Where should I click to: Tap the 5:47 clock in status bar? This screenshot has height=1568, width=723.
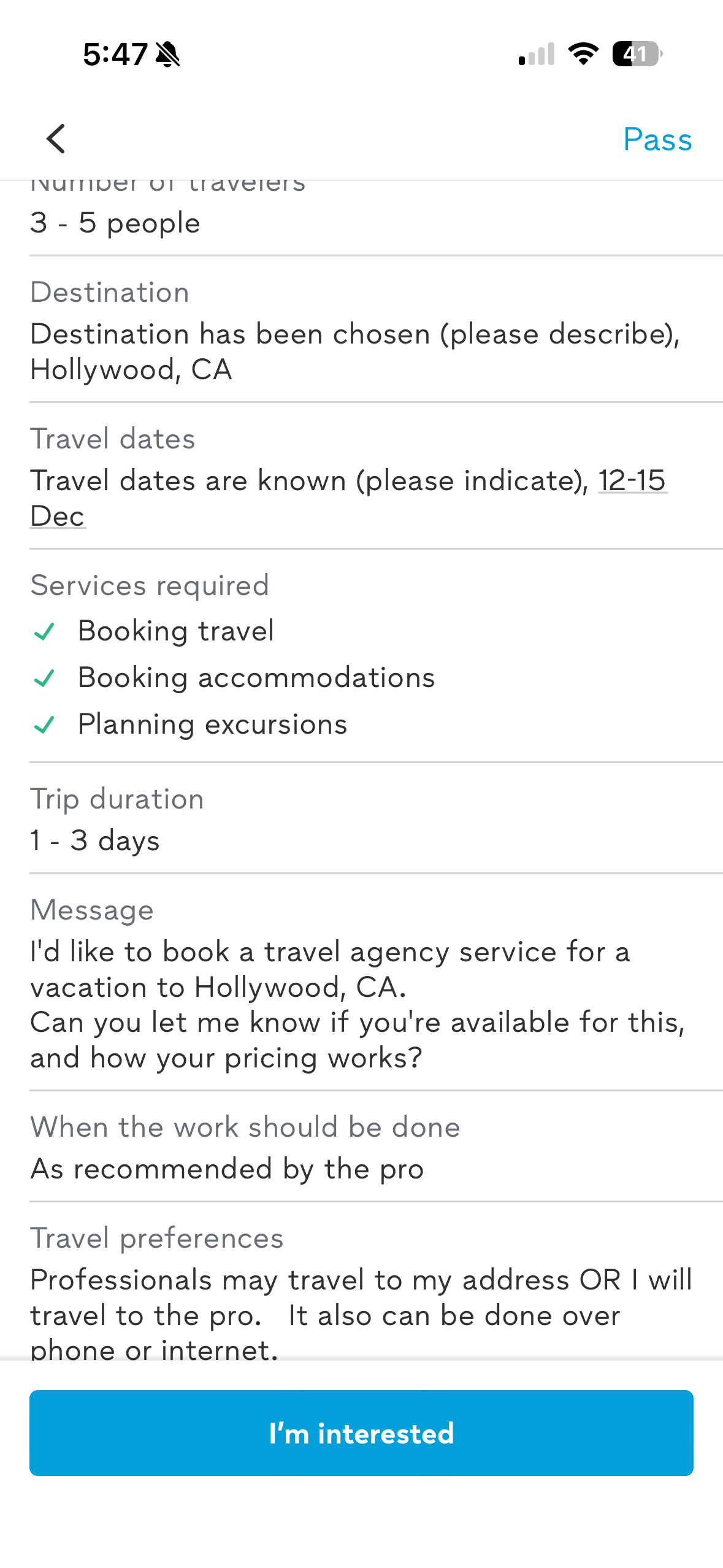115,55
